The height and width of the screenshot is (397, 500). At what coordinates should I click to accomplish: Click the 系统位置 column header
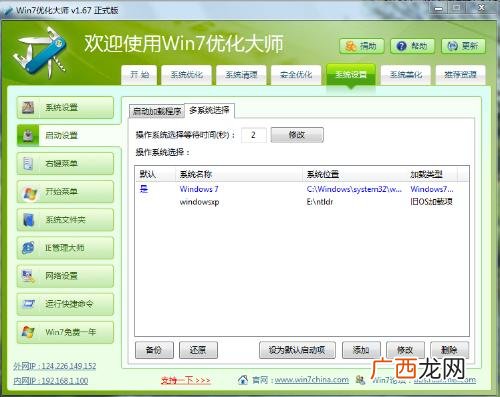point(354,174)
